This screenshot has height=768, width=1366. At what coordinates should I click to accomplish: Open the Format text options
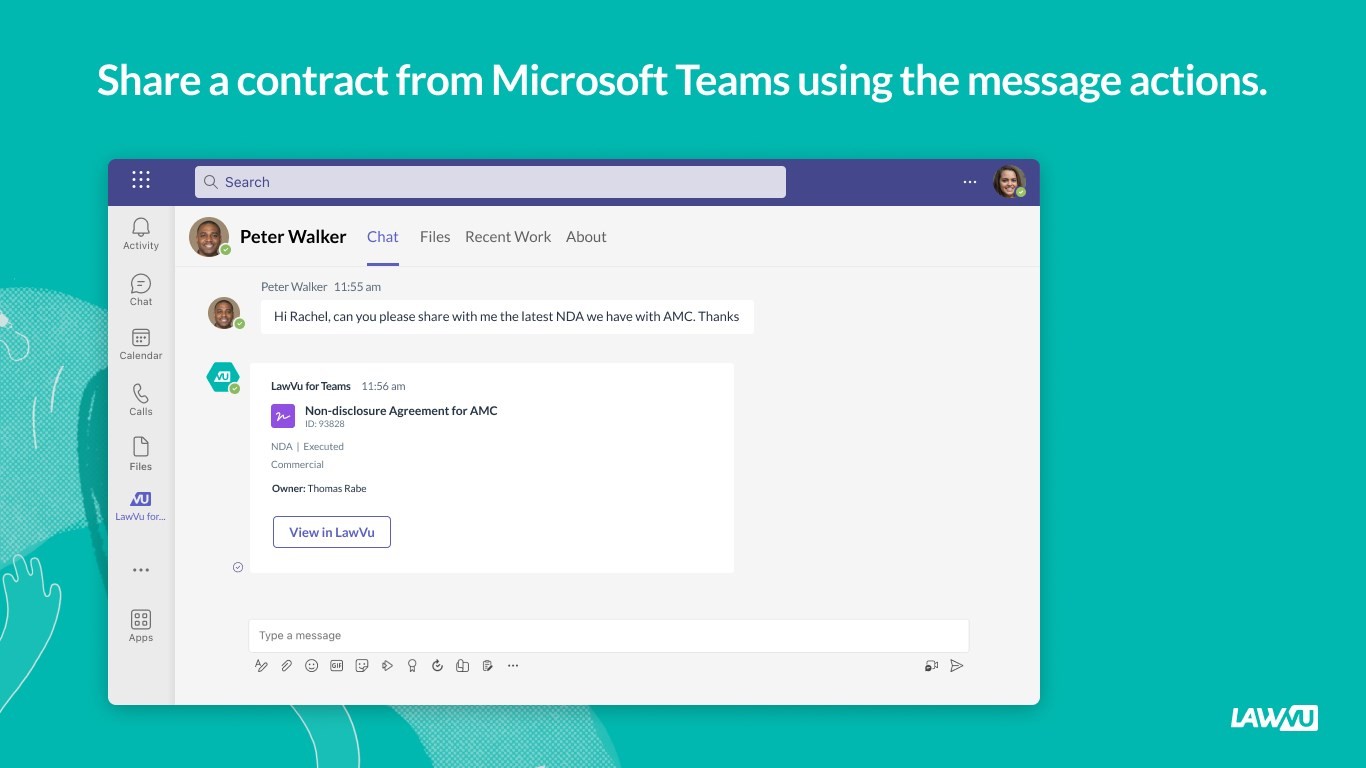click(262, 666)
